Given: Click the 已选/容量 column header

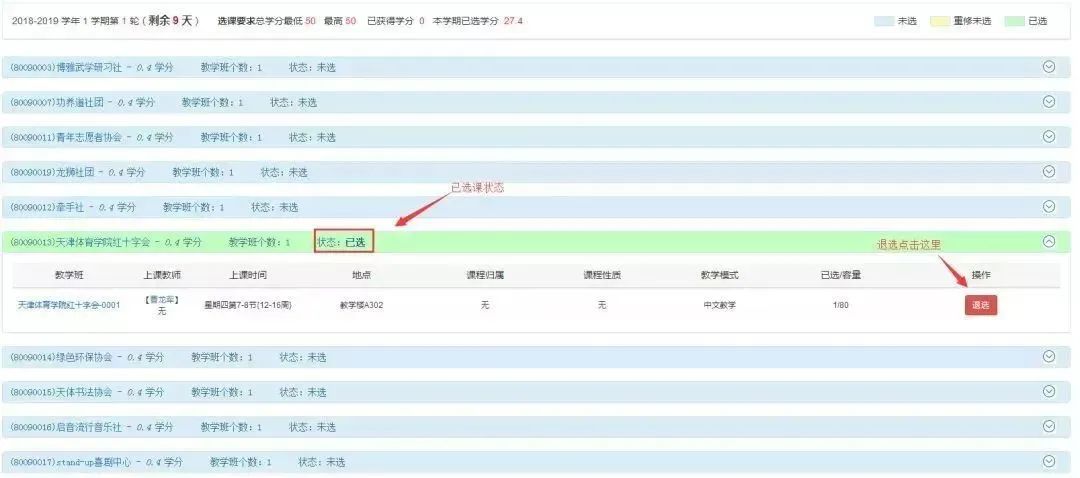Looking at the screenshot, I should [841, 275].
